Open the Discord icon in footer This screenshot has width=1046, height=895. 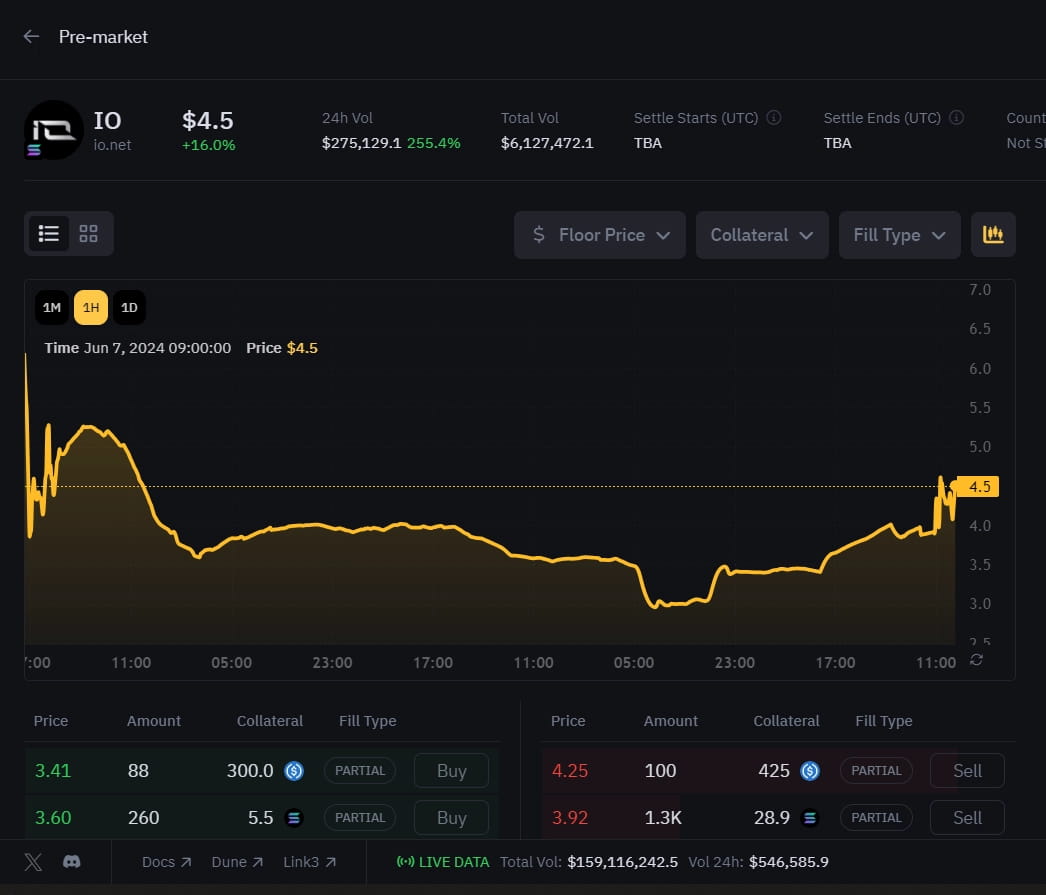(x=71, y=862)
